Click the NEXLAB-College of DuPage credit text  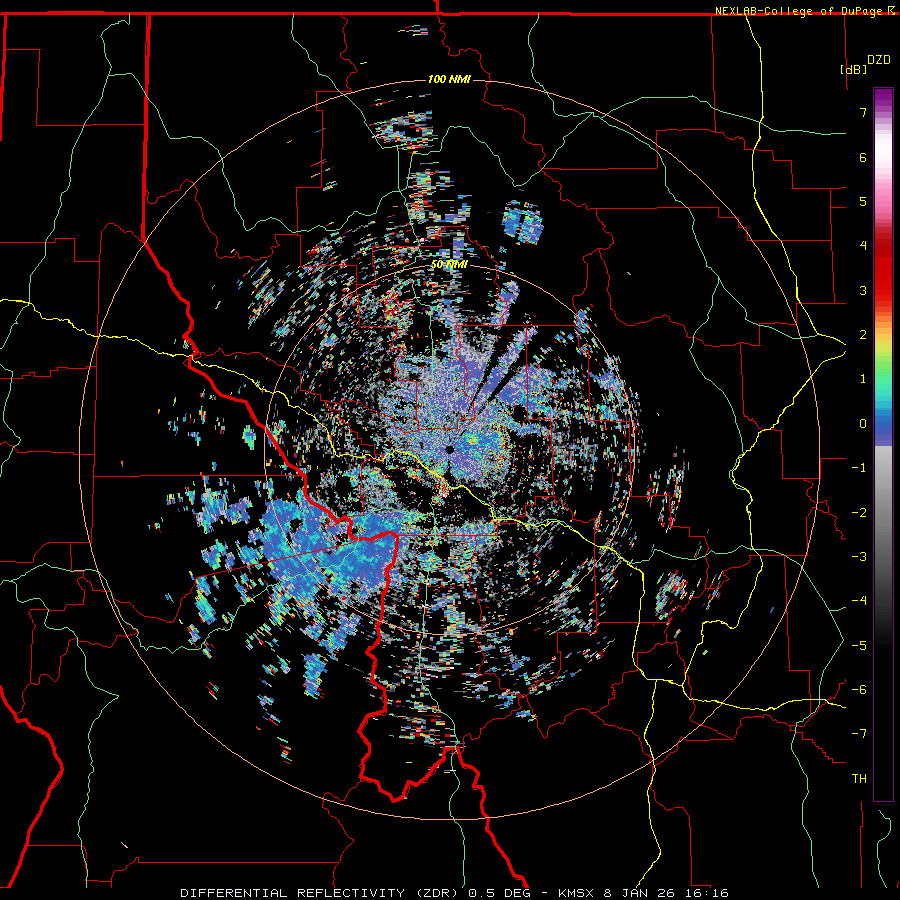click(804, 11)
